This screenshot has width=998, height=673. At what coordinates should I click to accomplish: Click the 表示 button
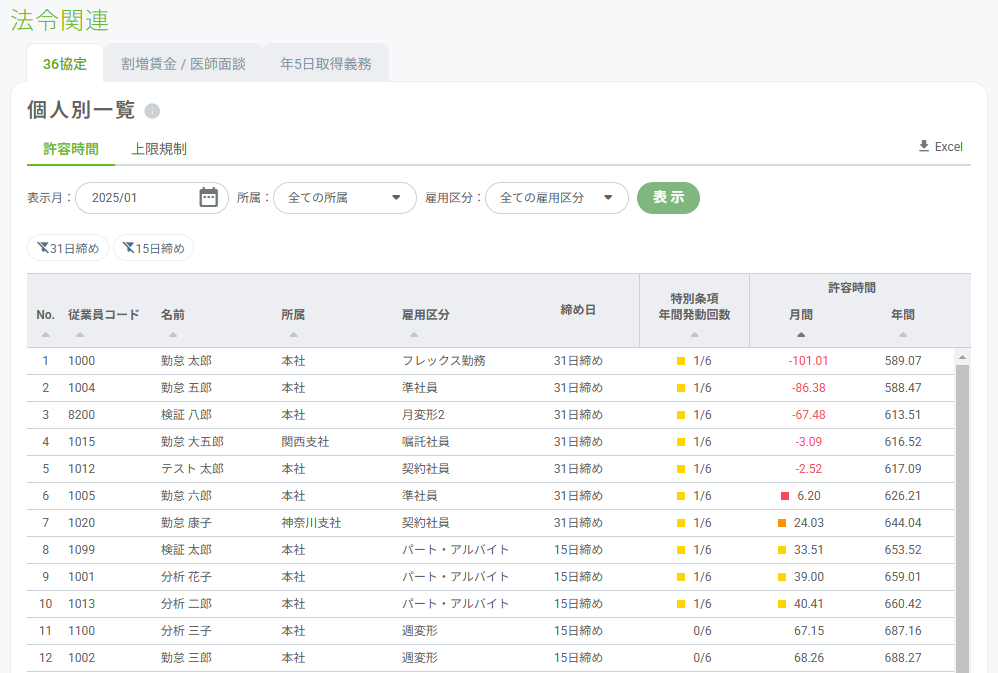click(x=668, y=197)
